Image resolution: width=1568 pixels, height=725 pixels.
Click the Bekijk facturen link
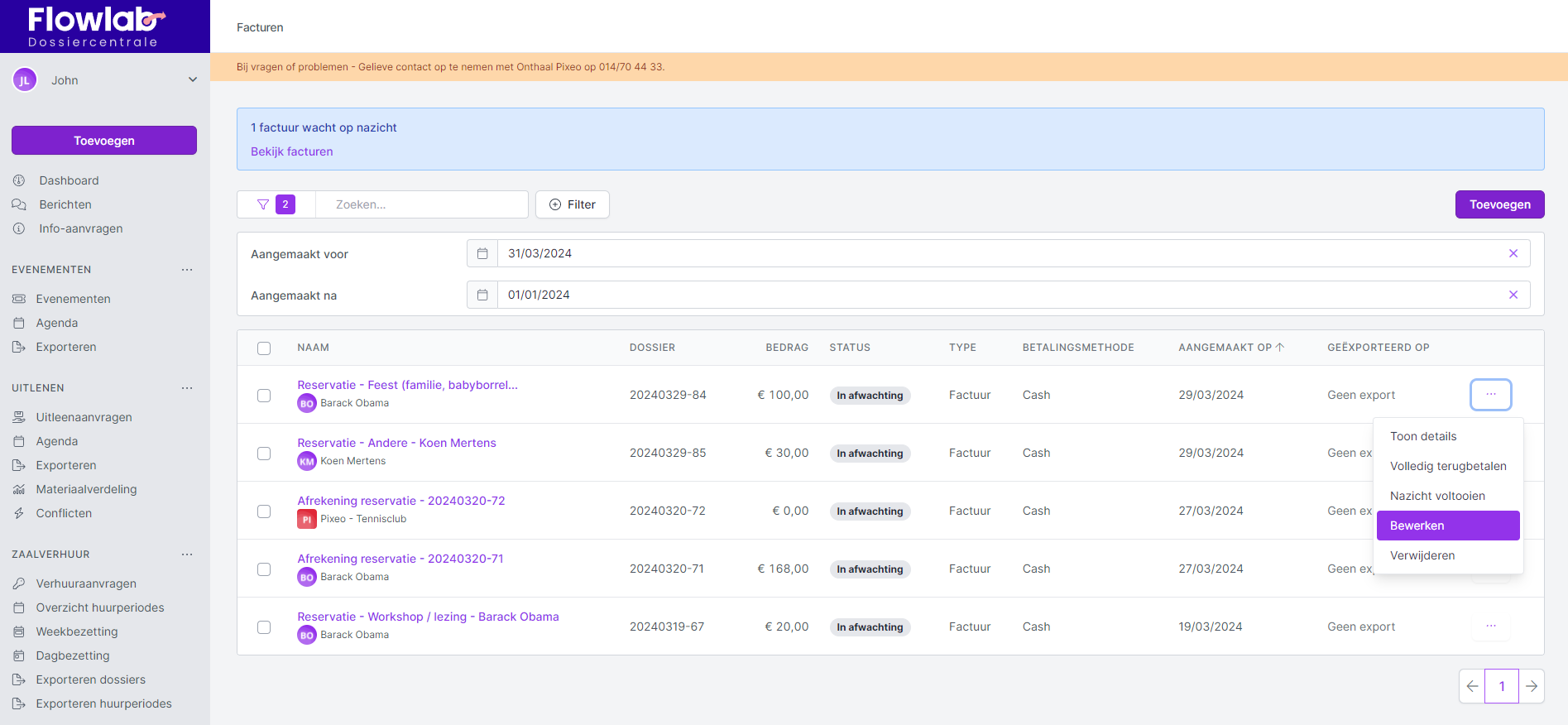pyautogui.click(x=292, y=151)
